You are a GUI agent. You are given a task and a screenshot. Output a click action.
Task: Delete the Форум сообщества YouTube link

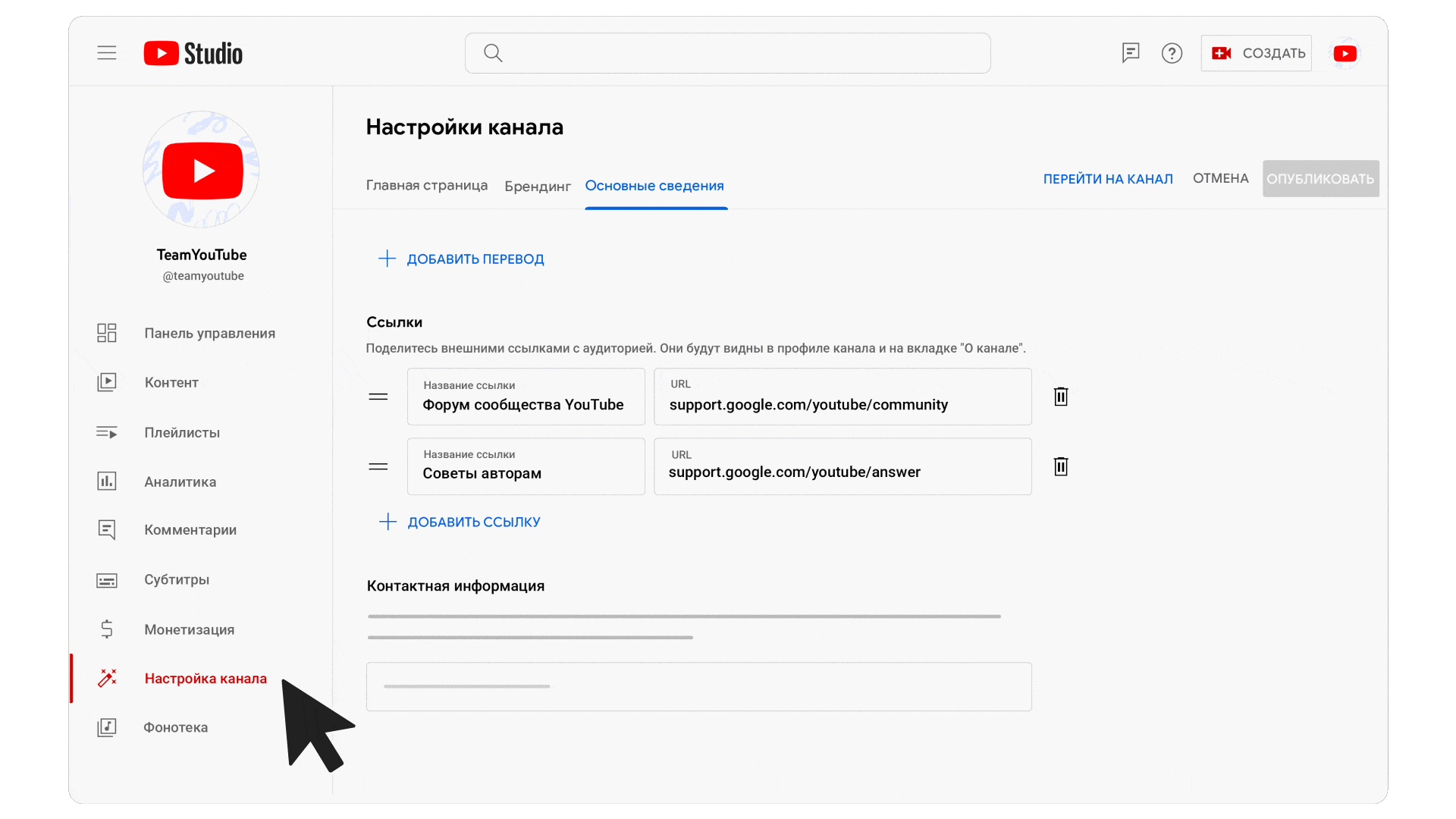pyautogui.click(x=1061, y=397)
